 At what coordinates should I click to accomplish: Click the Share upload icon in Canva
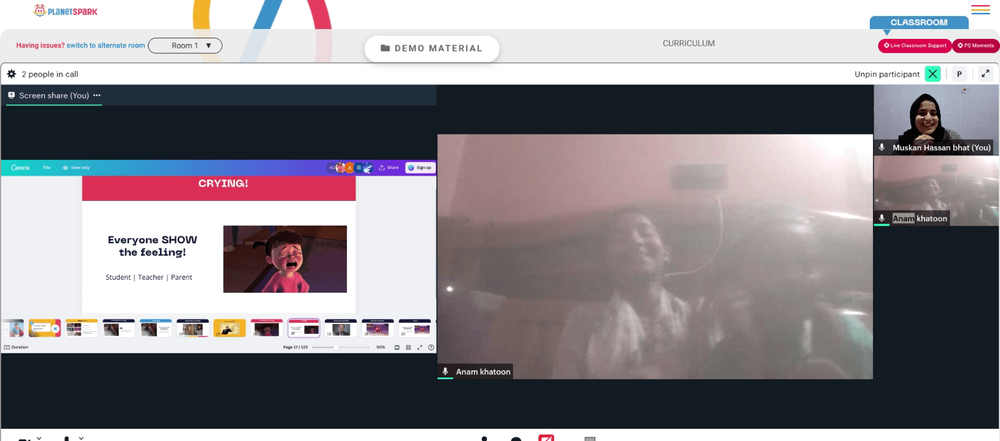pos(382,168)
